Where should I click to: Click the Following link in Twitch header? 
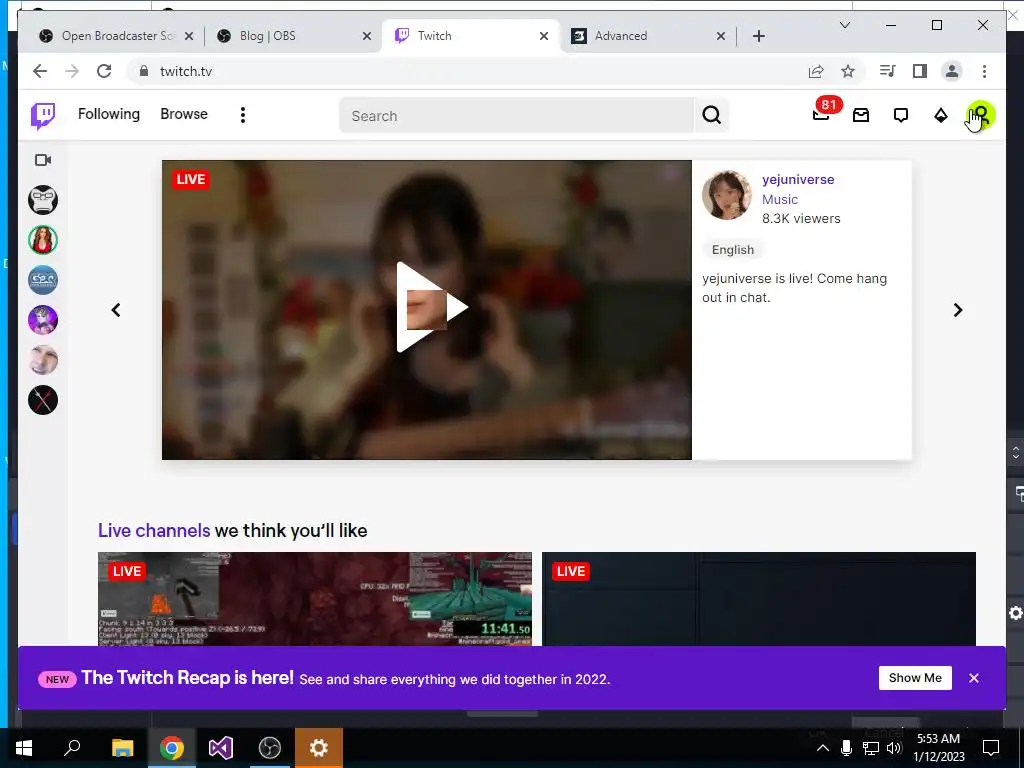tap(108, 114)
